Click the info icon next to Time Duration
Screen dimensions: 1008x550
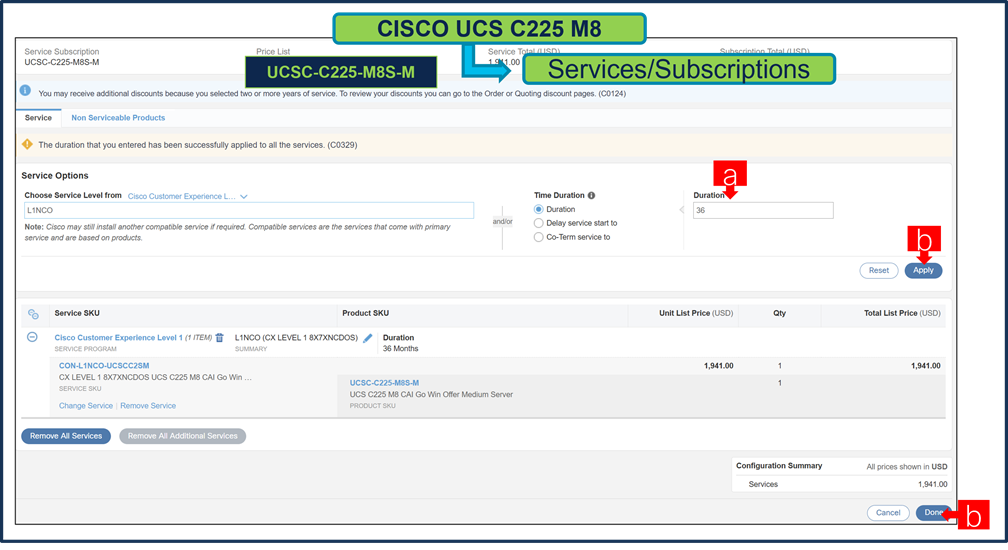point(591,195)
